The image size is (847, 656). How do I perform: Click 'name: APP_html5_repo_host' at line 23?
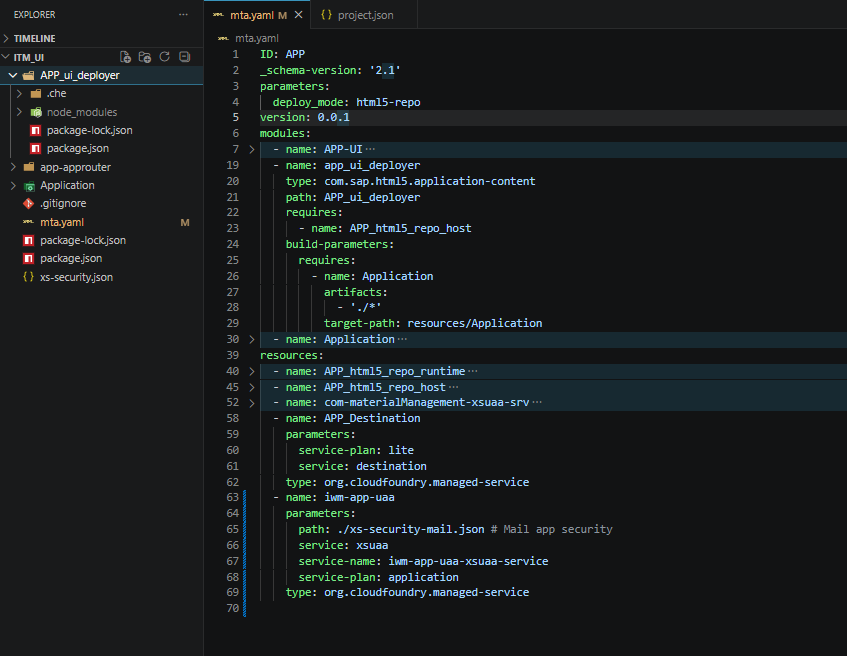point(391,228)
